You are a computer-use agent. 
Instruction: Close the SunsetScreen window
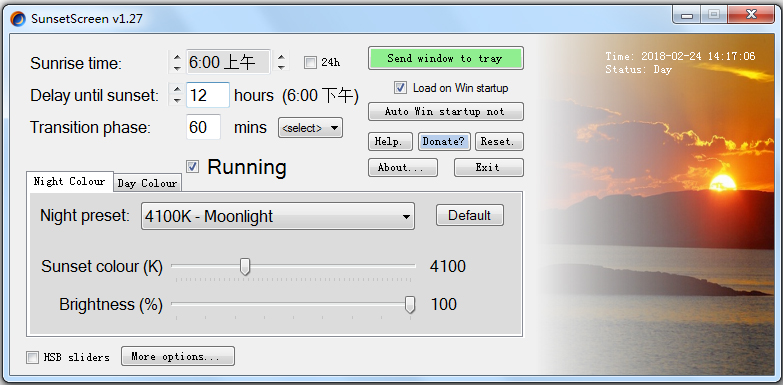(751, 15)
